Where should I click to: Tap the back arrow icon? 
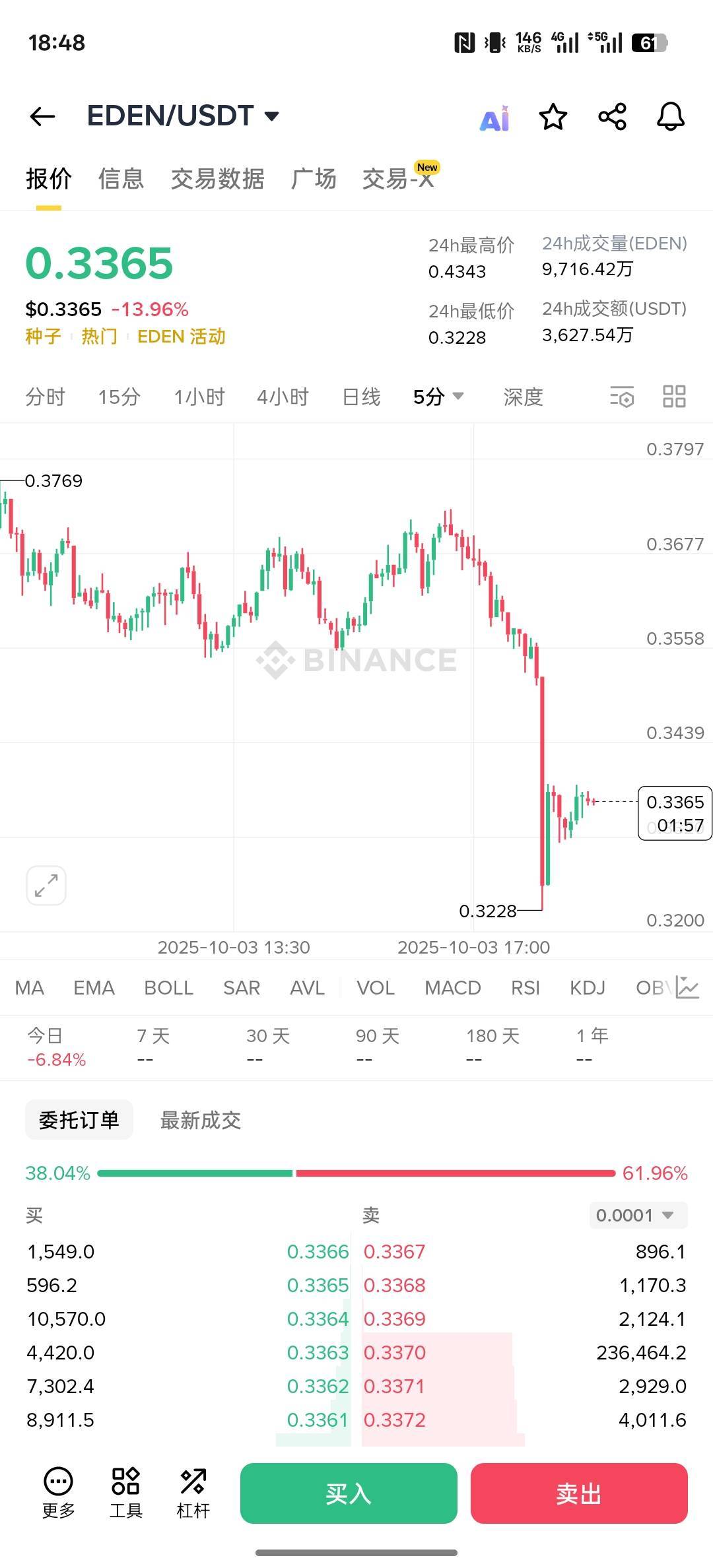pos(42,117)
